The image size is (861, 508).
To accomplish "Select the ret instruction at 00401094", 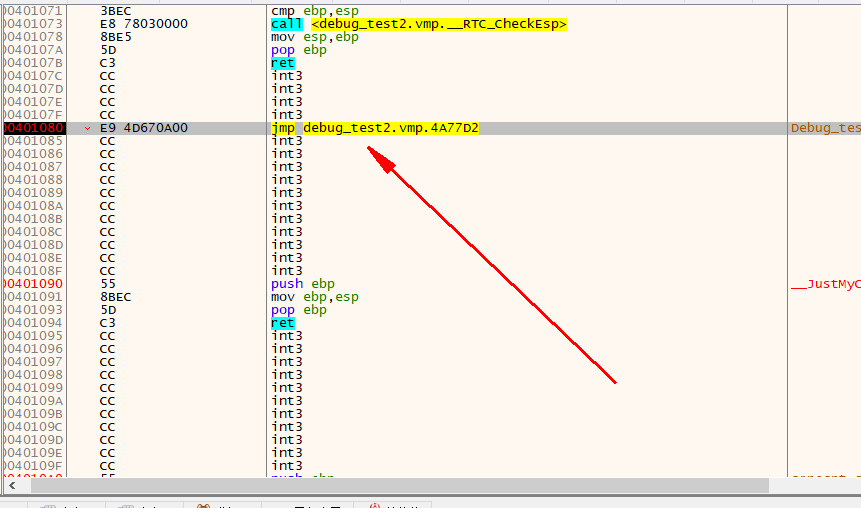I will coord(283,323).
